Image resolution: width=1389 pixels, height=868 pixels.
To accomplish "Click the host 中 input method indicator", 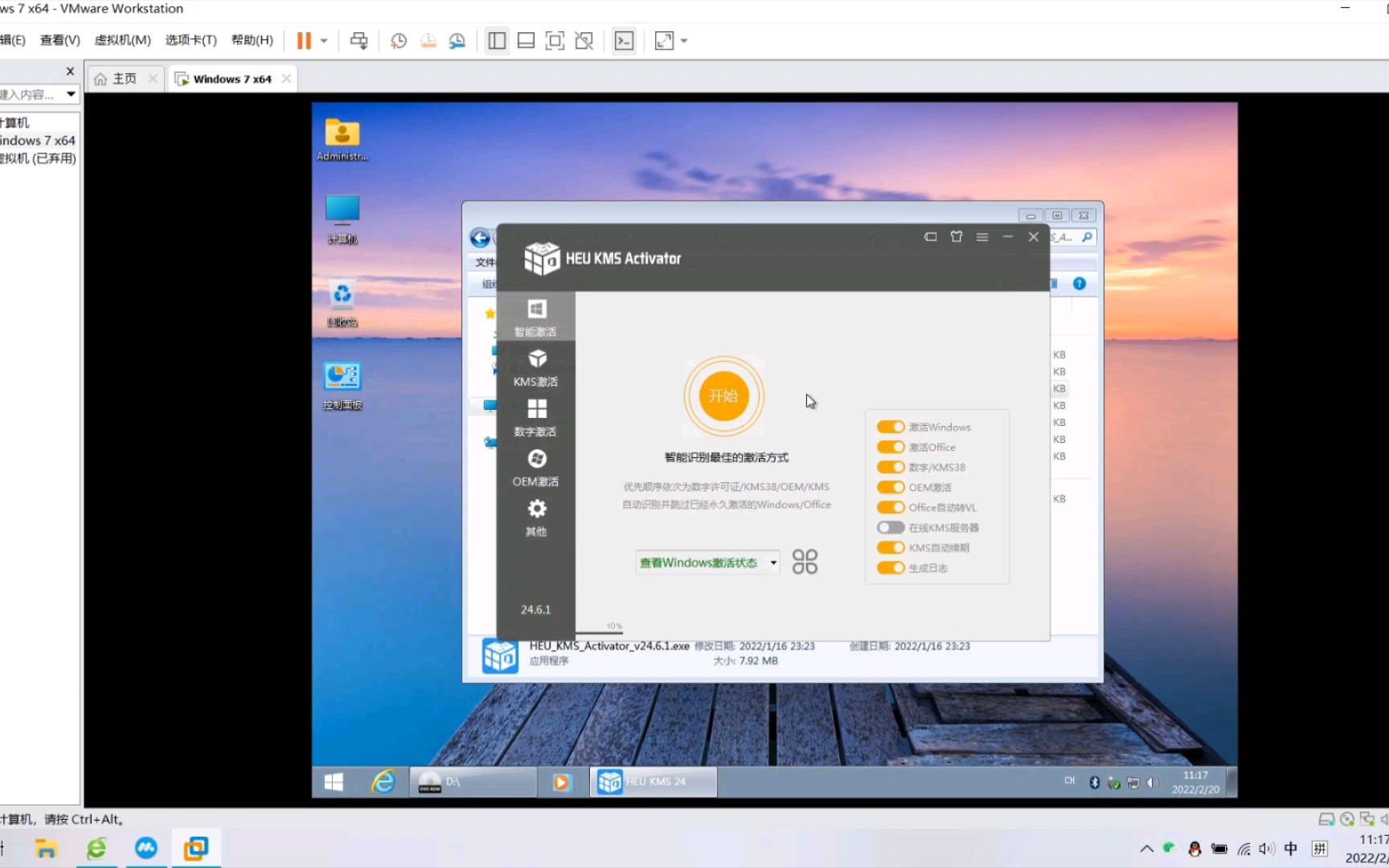I will [1291, 849].
